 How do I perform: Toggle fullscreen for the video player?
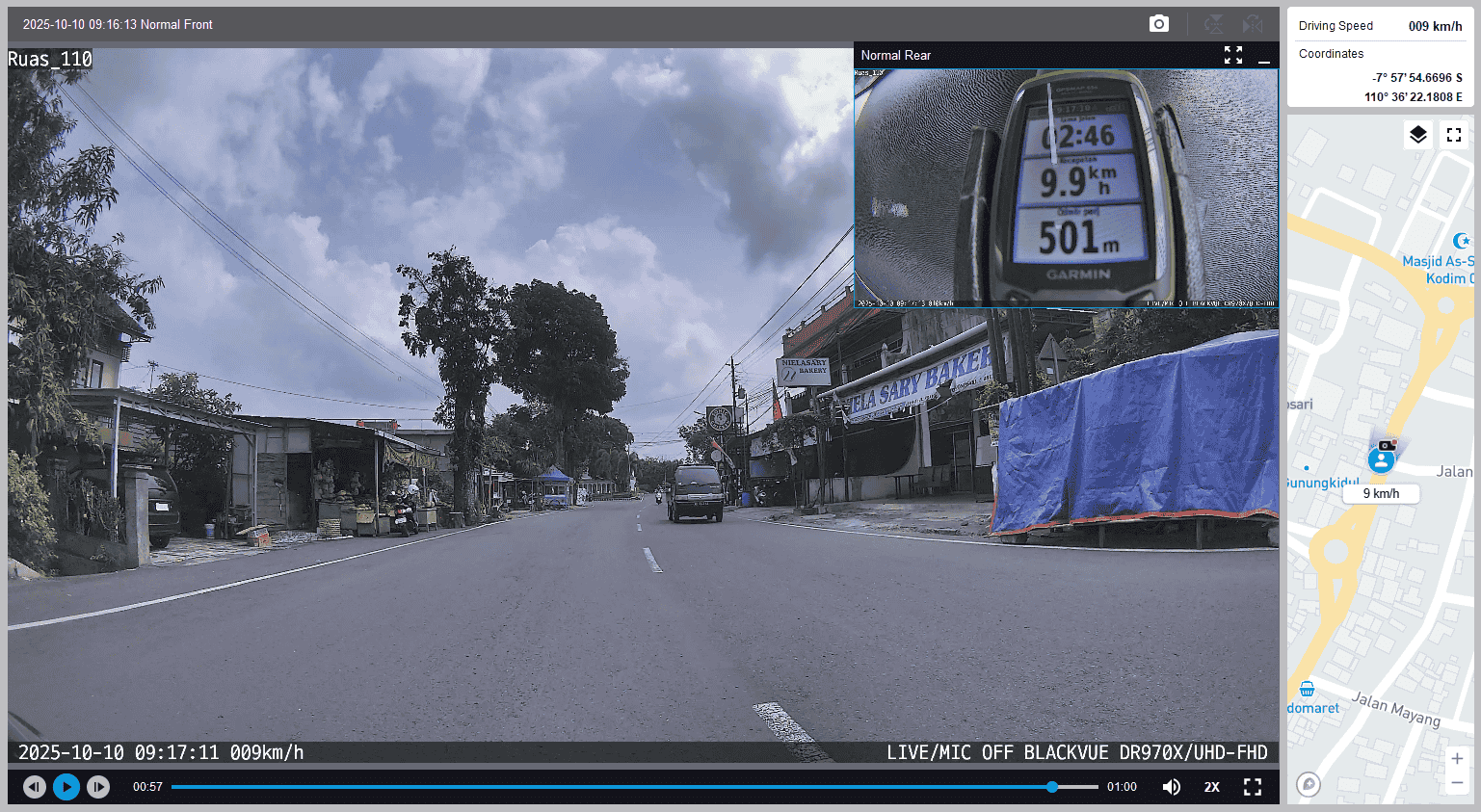[x=1253, y=787]
